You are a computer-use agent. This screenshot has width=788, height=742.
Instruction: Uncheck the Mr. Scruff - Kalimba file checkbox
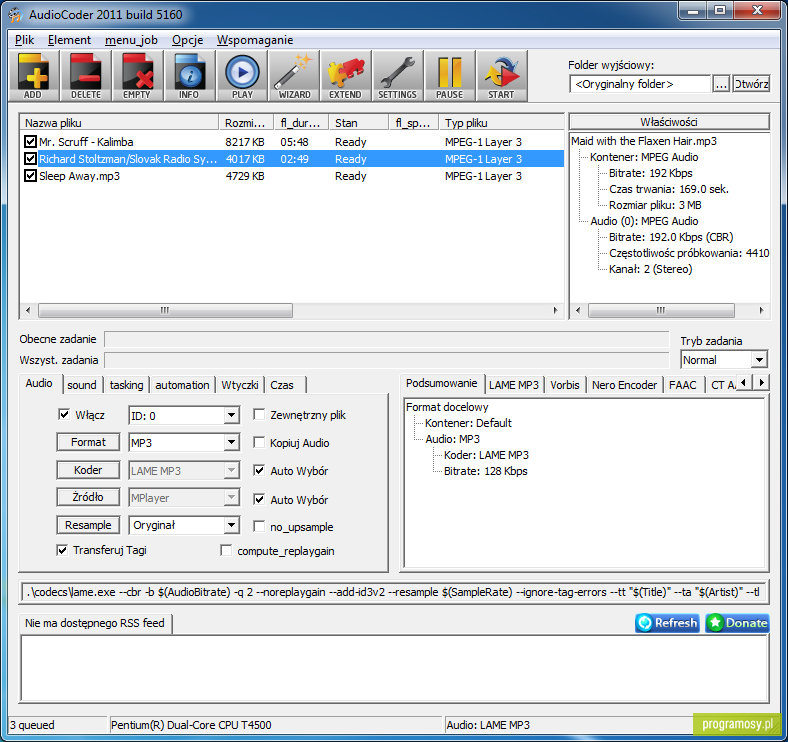(x=30, y=142)
